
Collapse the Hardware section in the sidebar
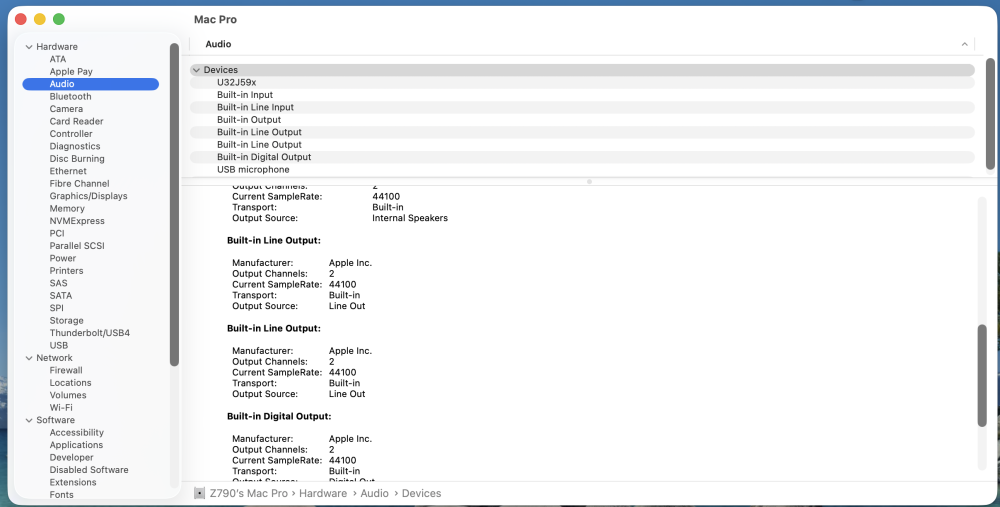29,47
